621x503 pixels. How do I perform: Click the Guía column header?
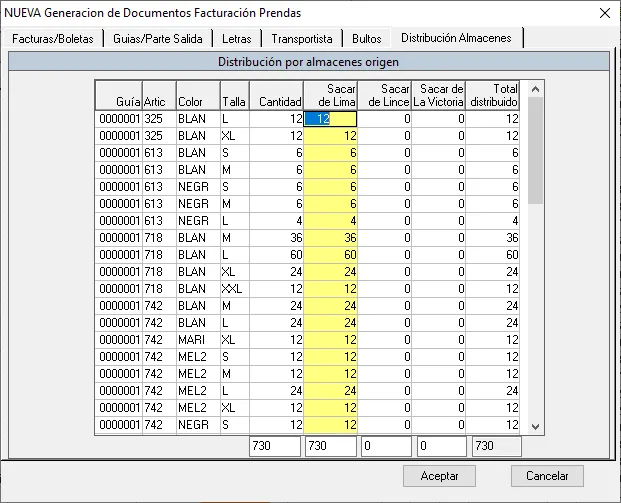click(119, 95)
